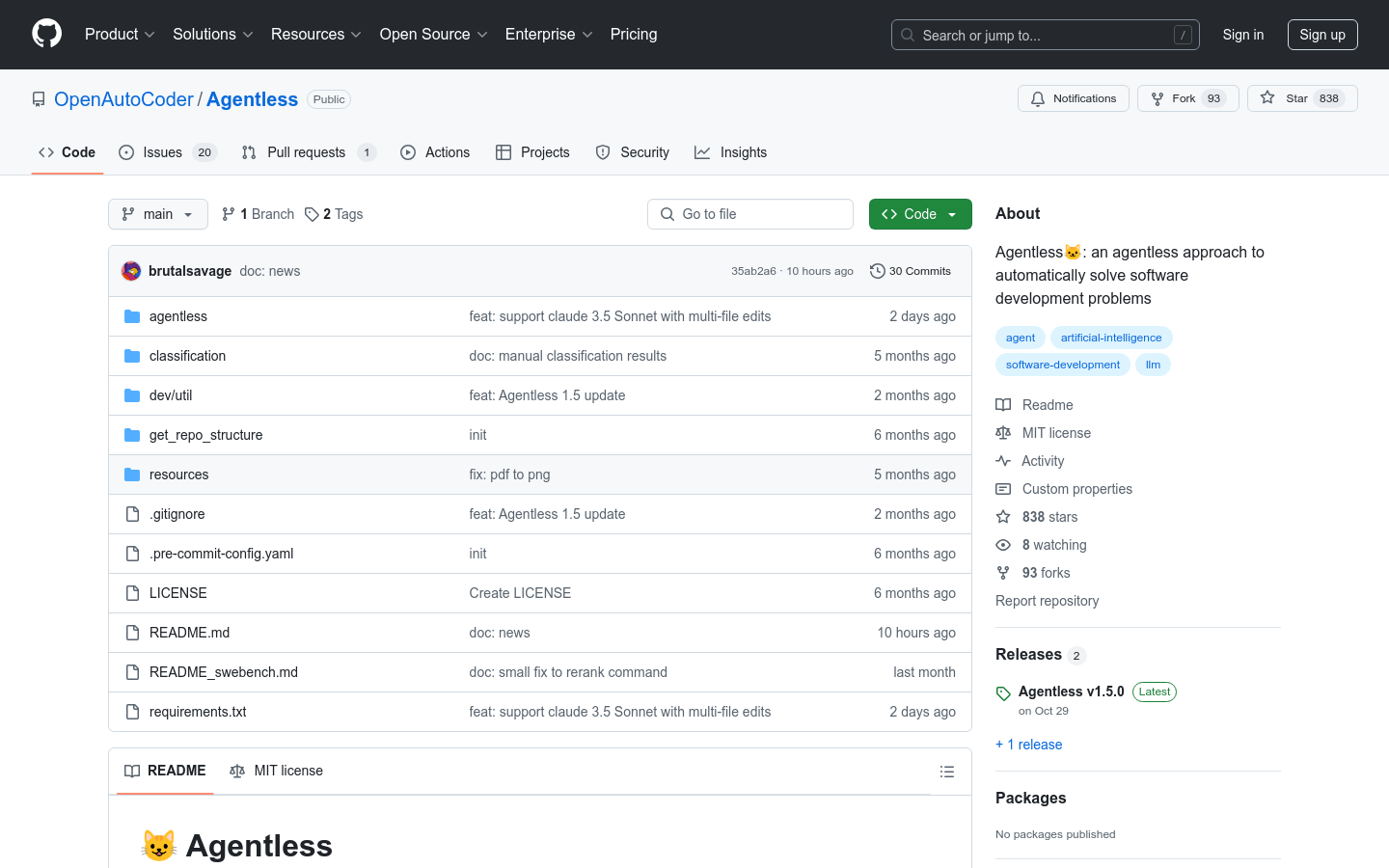Click file icon next to LICENSE
Viewport: 1389px width, 868px height.
coord(132,593)
